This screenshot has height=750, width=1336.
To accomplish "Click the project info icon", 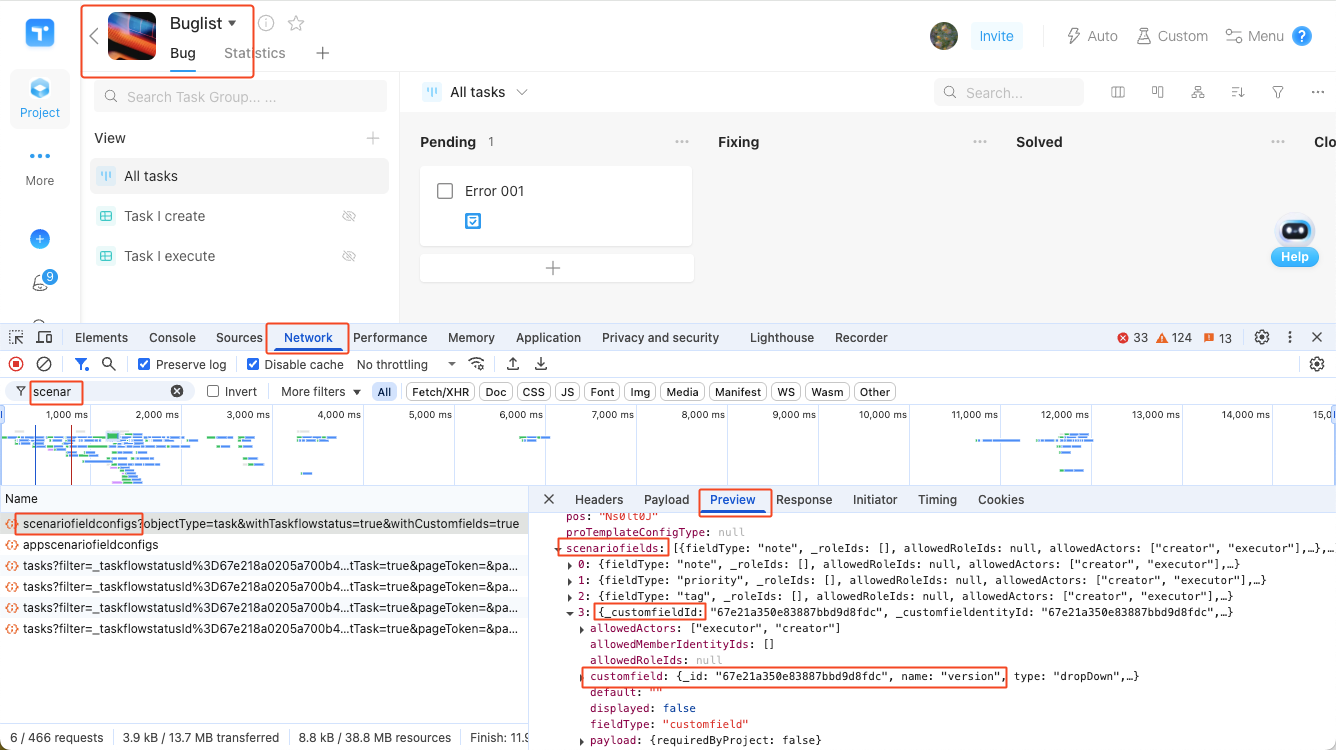I will coord(266,23).
